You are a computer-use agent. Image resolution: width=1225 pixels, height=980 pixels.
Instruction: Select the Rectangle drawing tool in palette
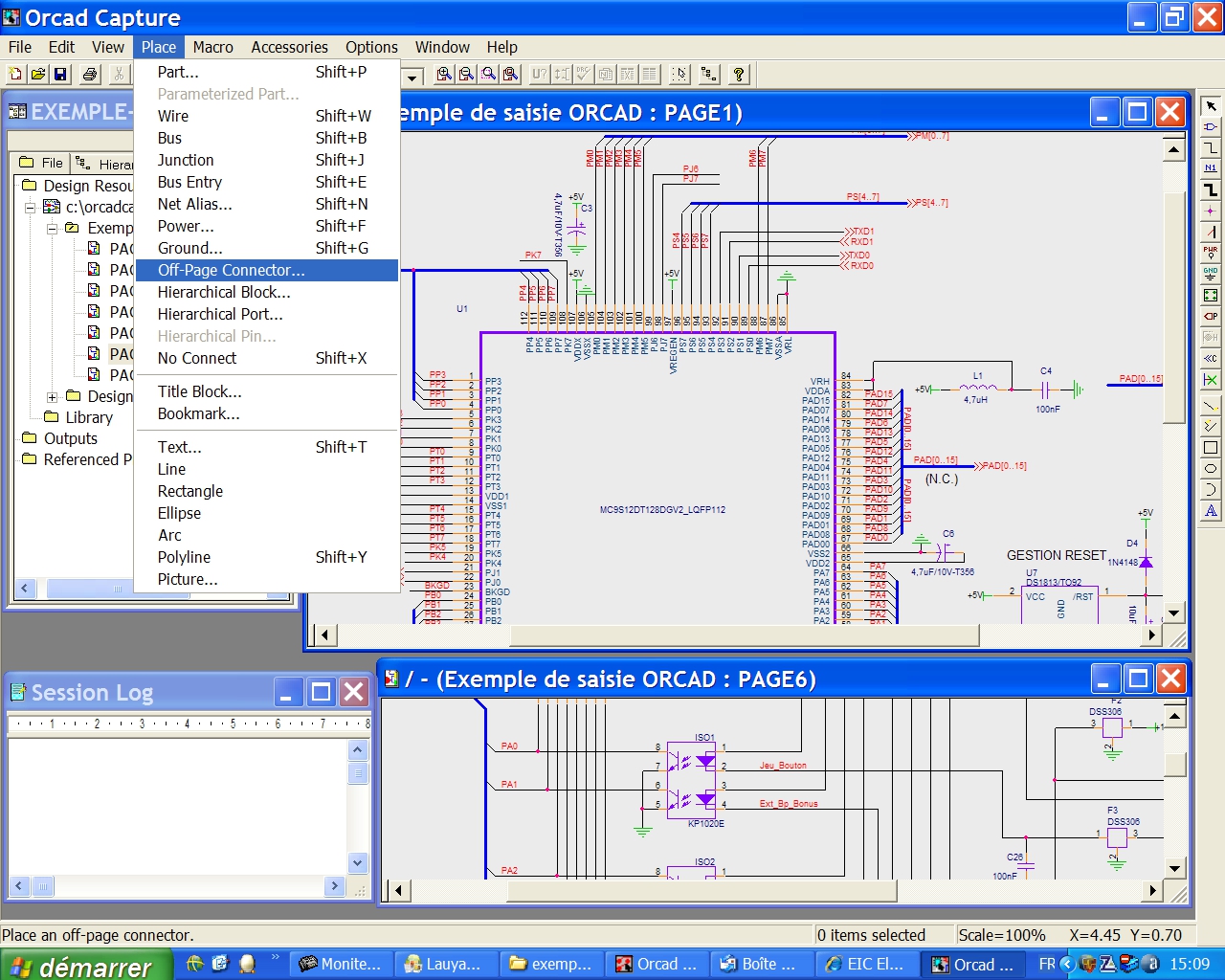pyautogui.click(x=1211, y=448)
